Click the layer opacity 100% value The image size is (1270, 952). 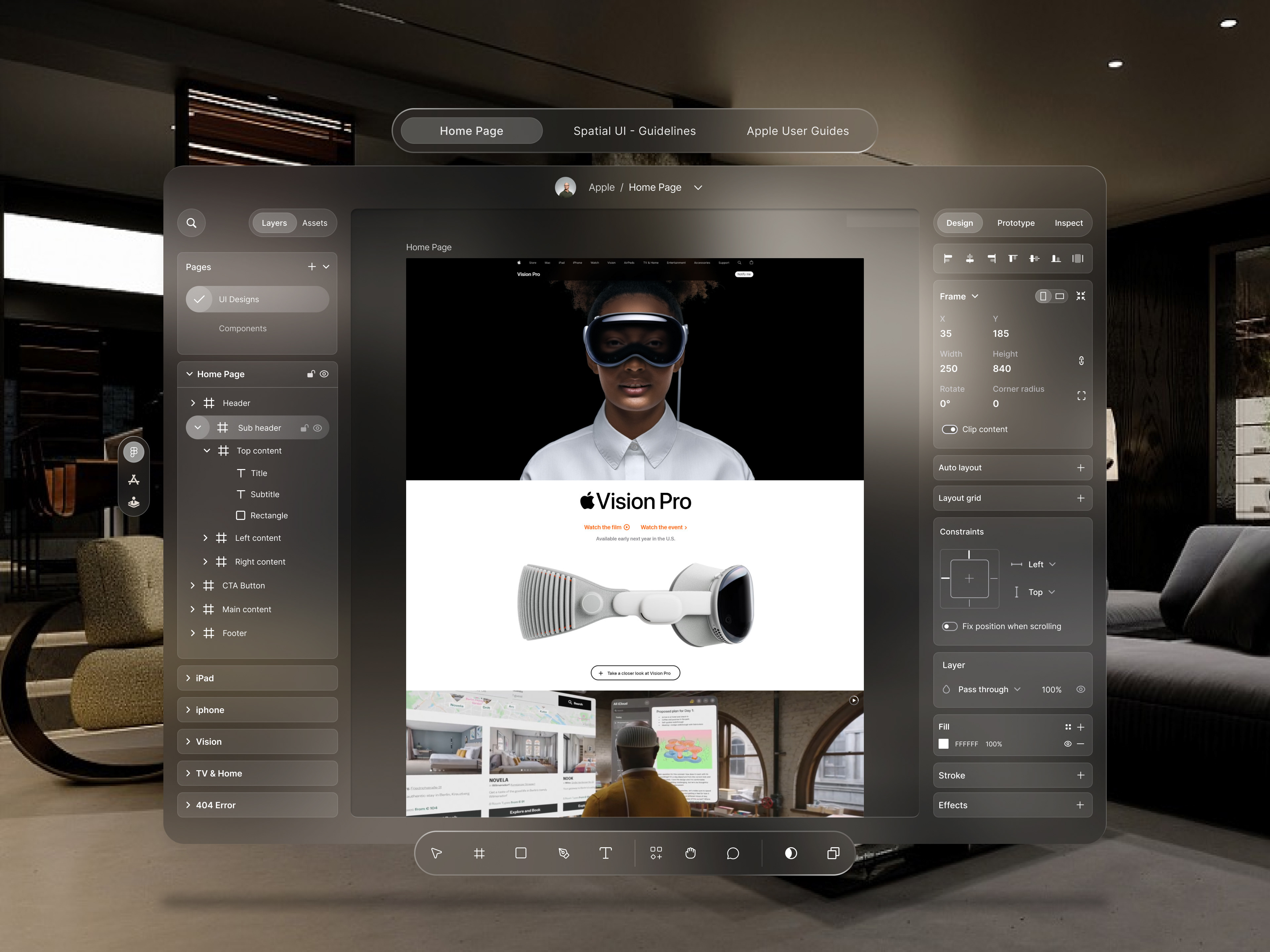coord(1051,690)
